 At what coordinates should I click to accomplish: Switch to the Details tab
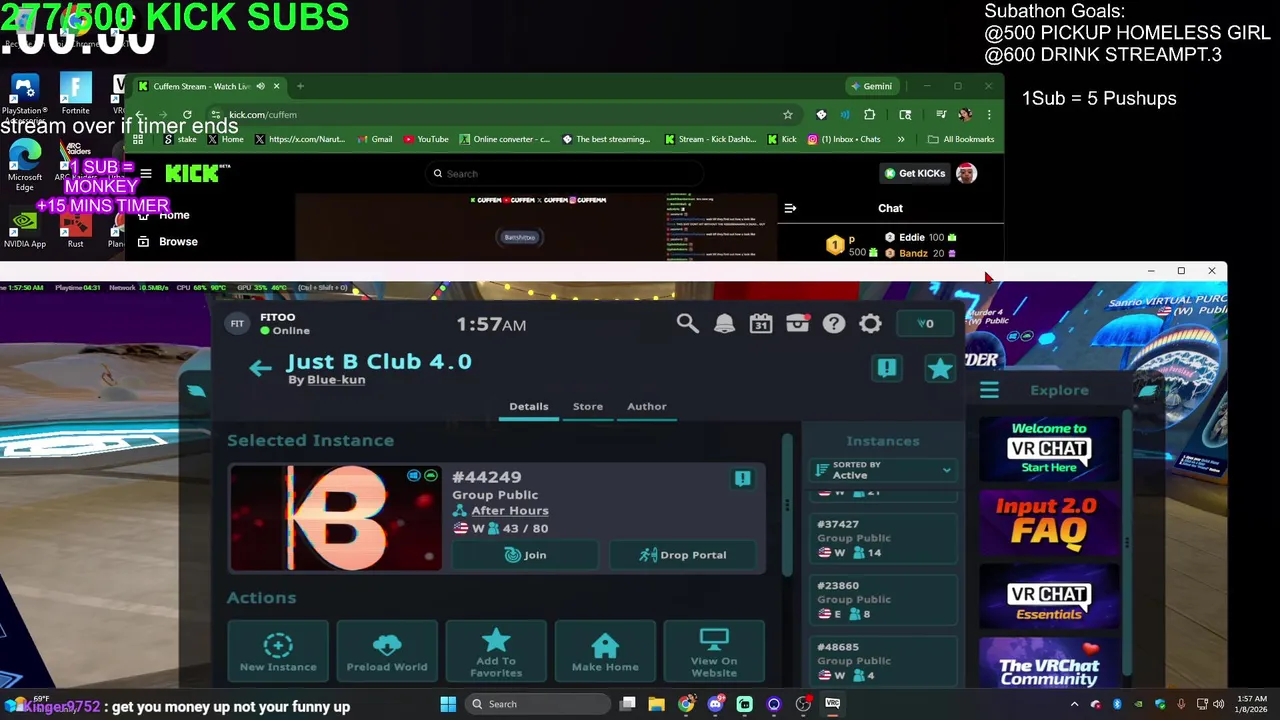point(528,406)
